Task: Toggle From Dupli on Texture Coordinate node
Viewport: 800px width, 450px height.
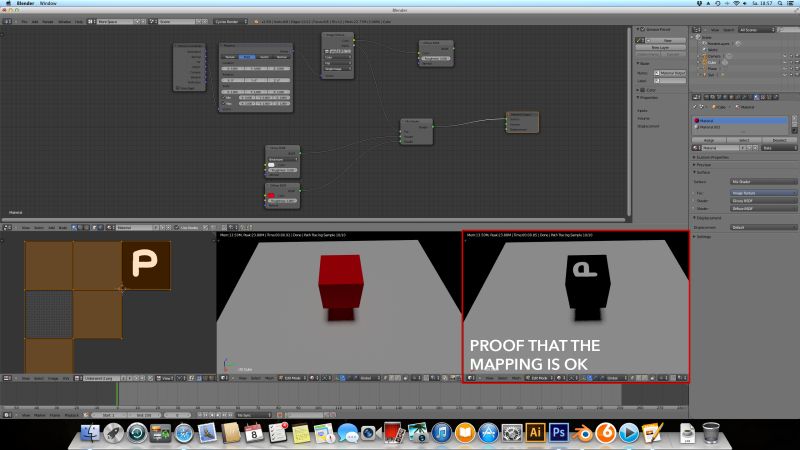Action: 177,88
